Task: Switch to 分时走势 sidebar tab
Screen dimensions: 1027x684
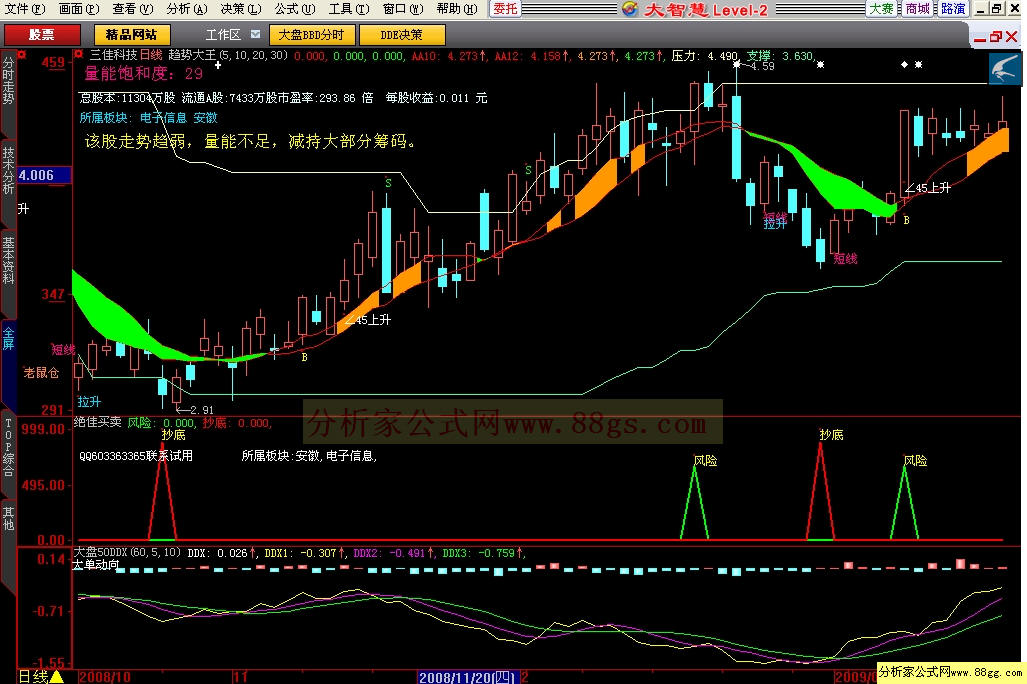Action: click(8, 81)
